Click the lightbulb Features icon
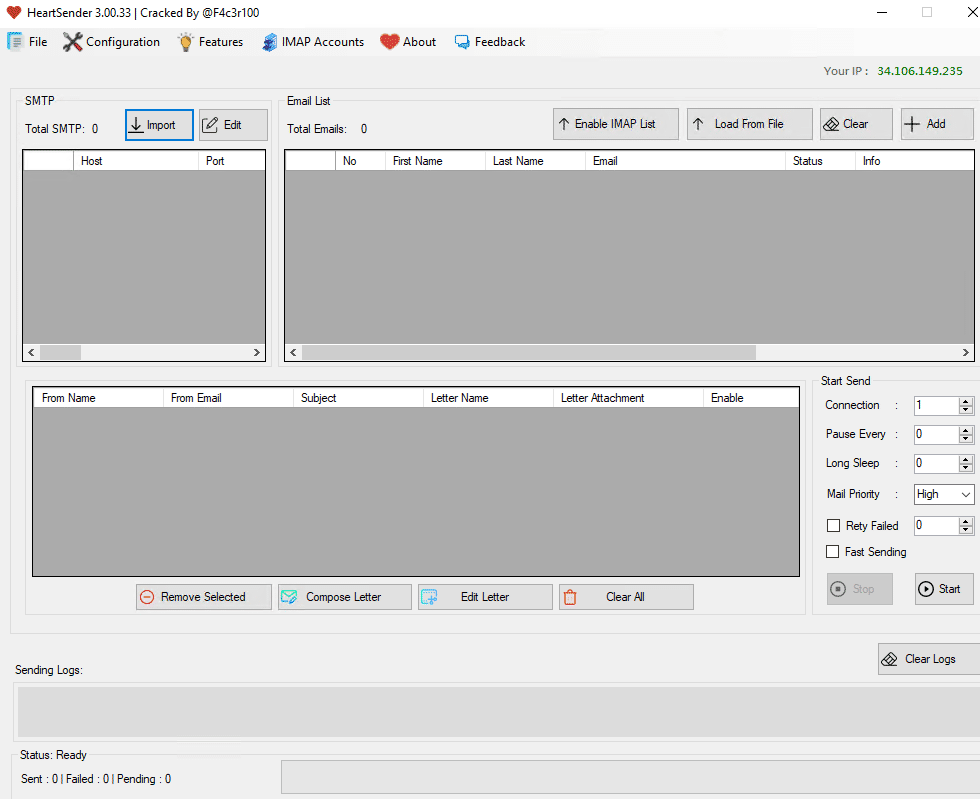Image resolution: width=980 pixels, height=799 pixels. pos(186,42)
